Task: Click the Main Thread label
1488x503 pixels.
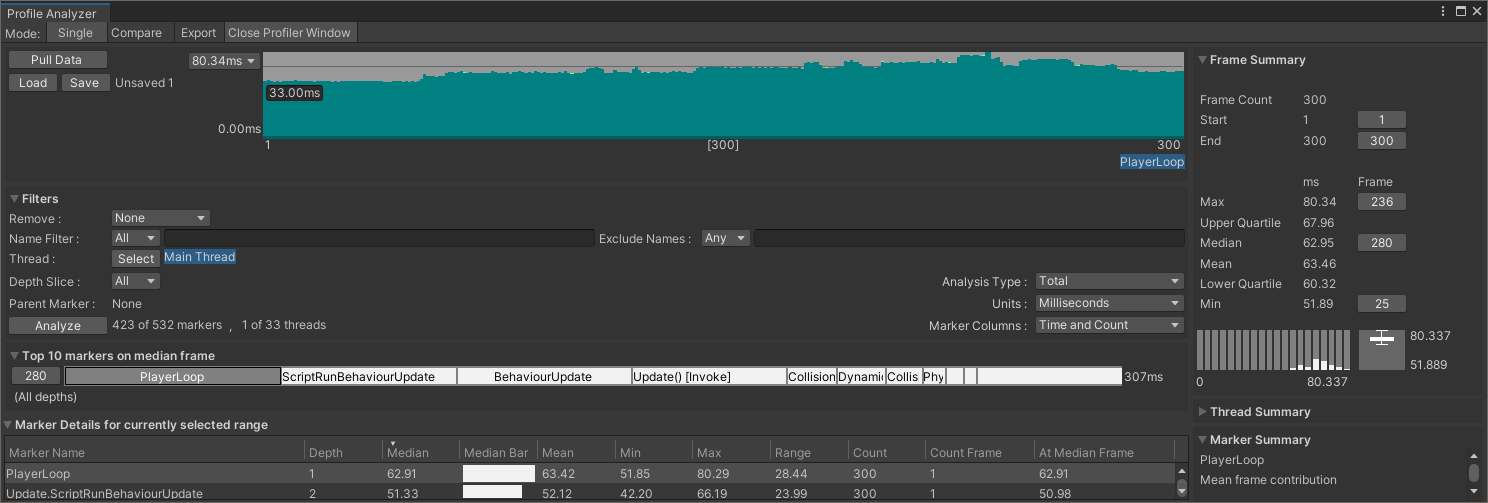Action: tap(200, 257)
